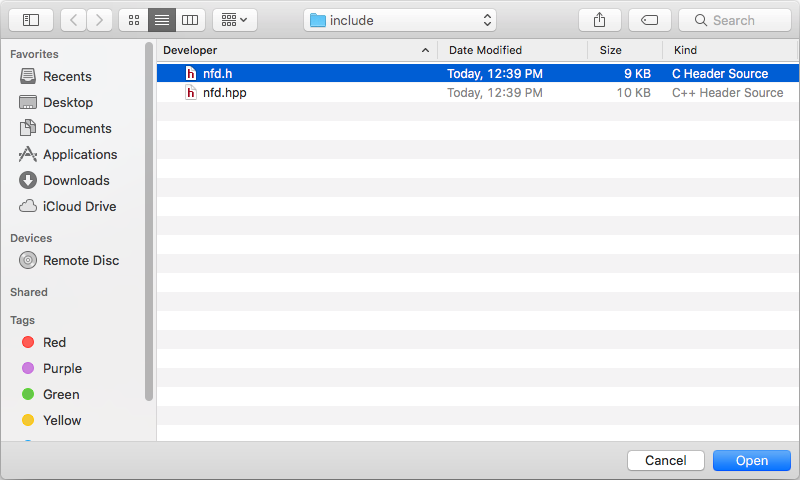Go to Applications in sidebar

pyautogui.click(x=79, y=154)
